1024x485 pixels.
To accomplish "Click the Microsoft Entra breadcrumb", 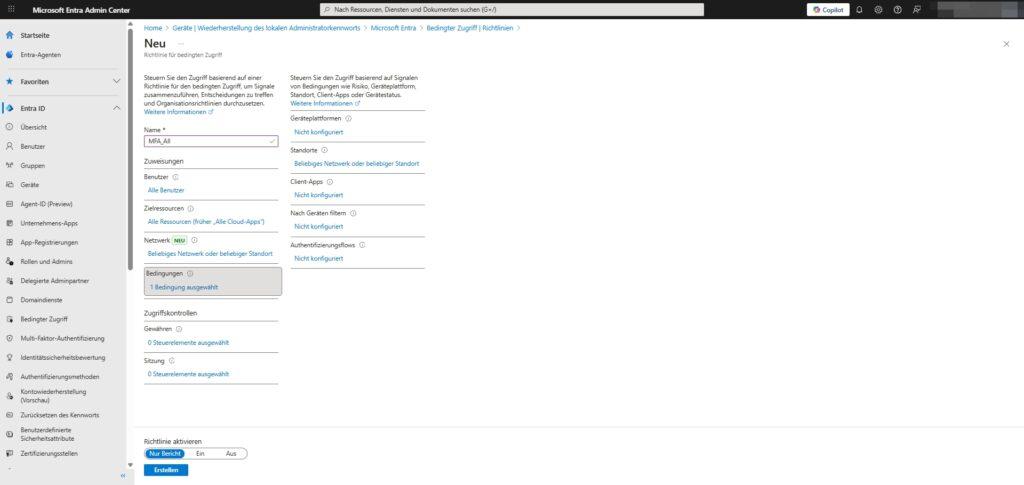I will (393, 28).
